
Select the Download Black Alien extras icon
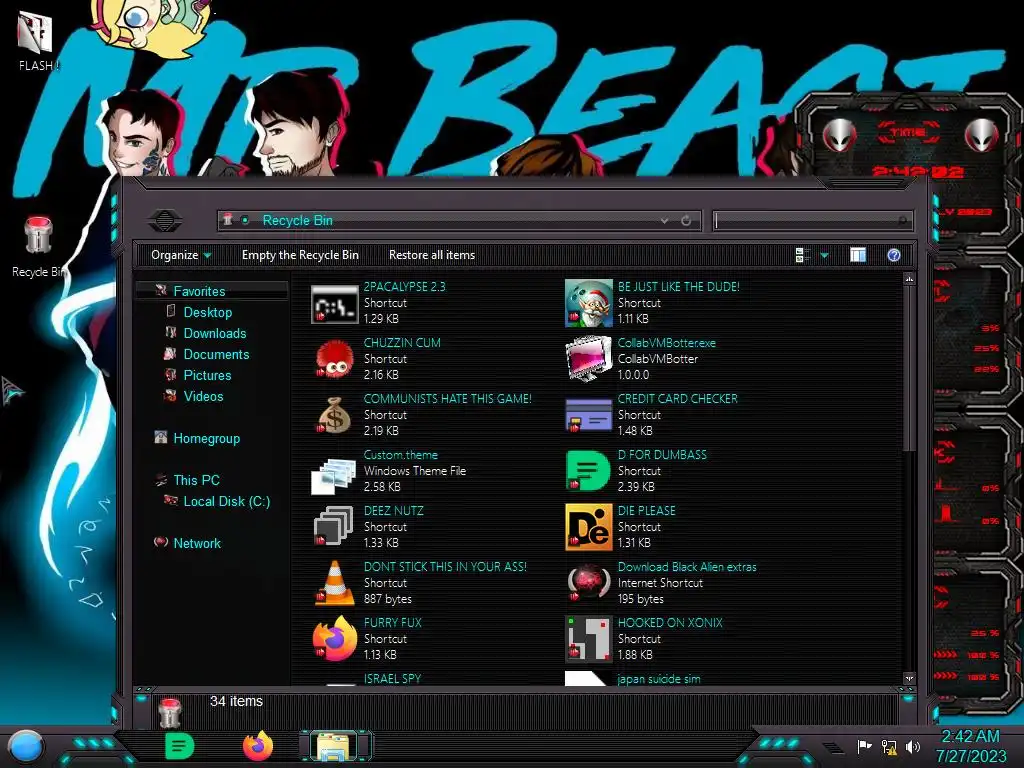click(x=588, y=583)
